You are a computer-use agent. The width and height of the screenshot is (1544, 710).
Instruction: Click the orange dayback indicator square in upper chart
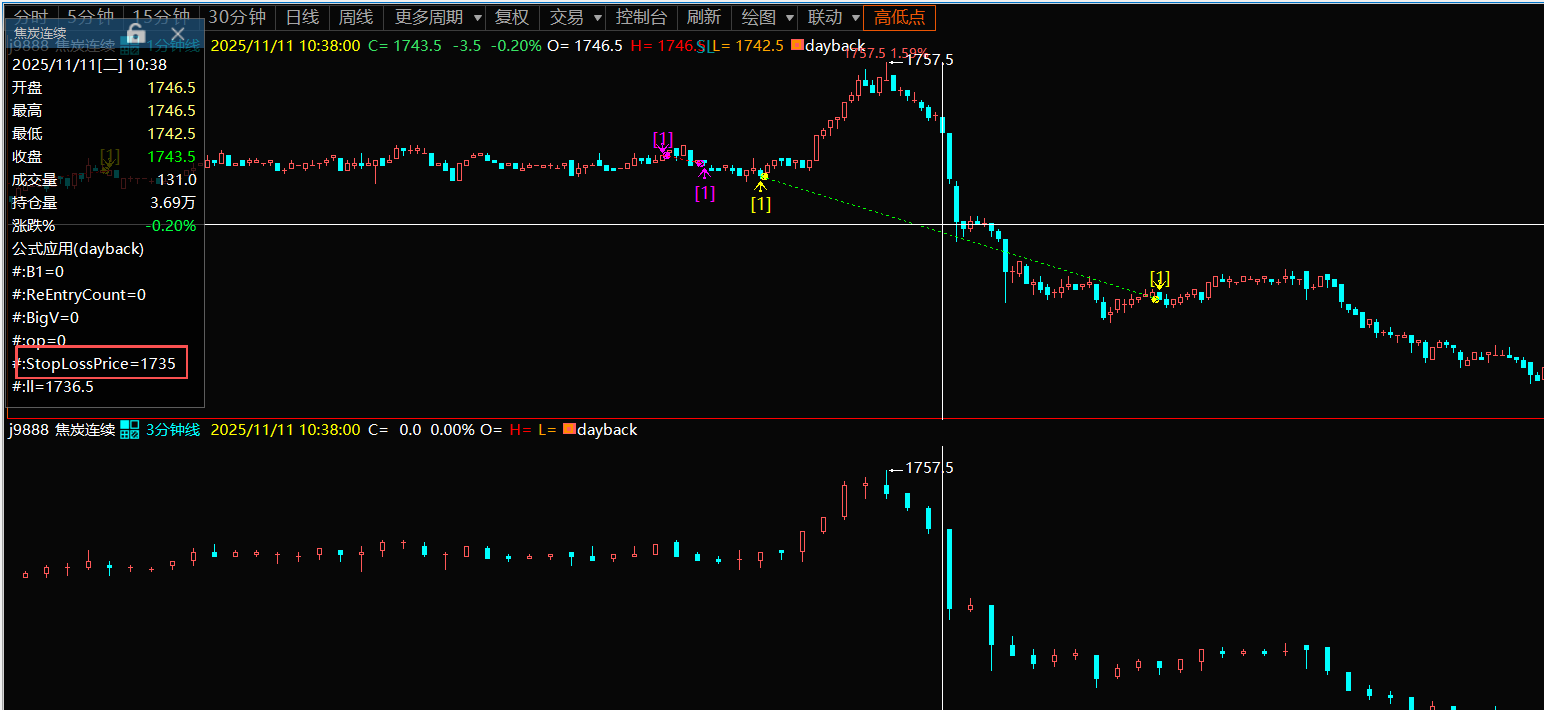coord(796,46)
